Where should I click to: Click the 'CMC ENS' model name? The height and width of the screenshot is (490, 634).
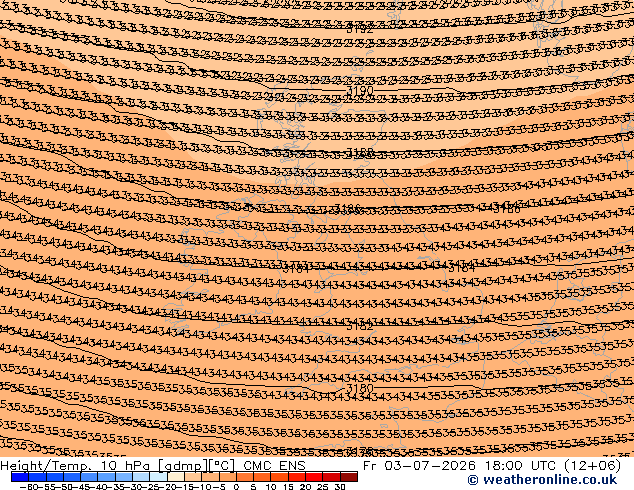(x=275, y=466)
